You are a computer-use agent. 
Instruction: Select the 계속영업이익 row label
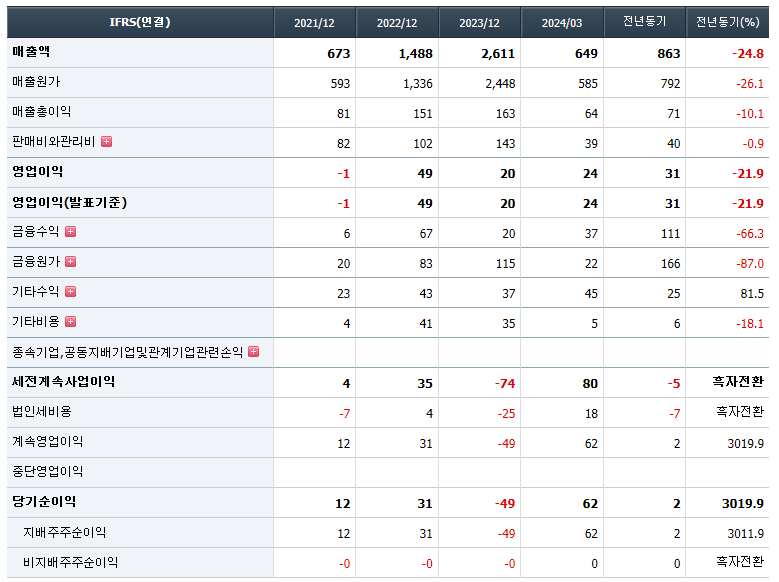tap(48, 441)
